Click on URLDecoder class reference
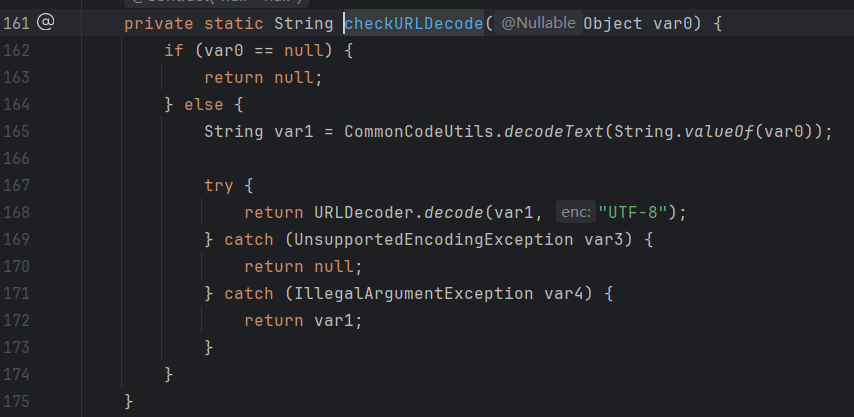 tap(364, 212)
